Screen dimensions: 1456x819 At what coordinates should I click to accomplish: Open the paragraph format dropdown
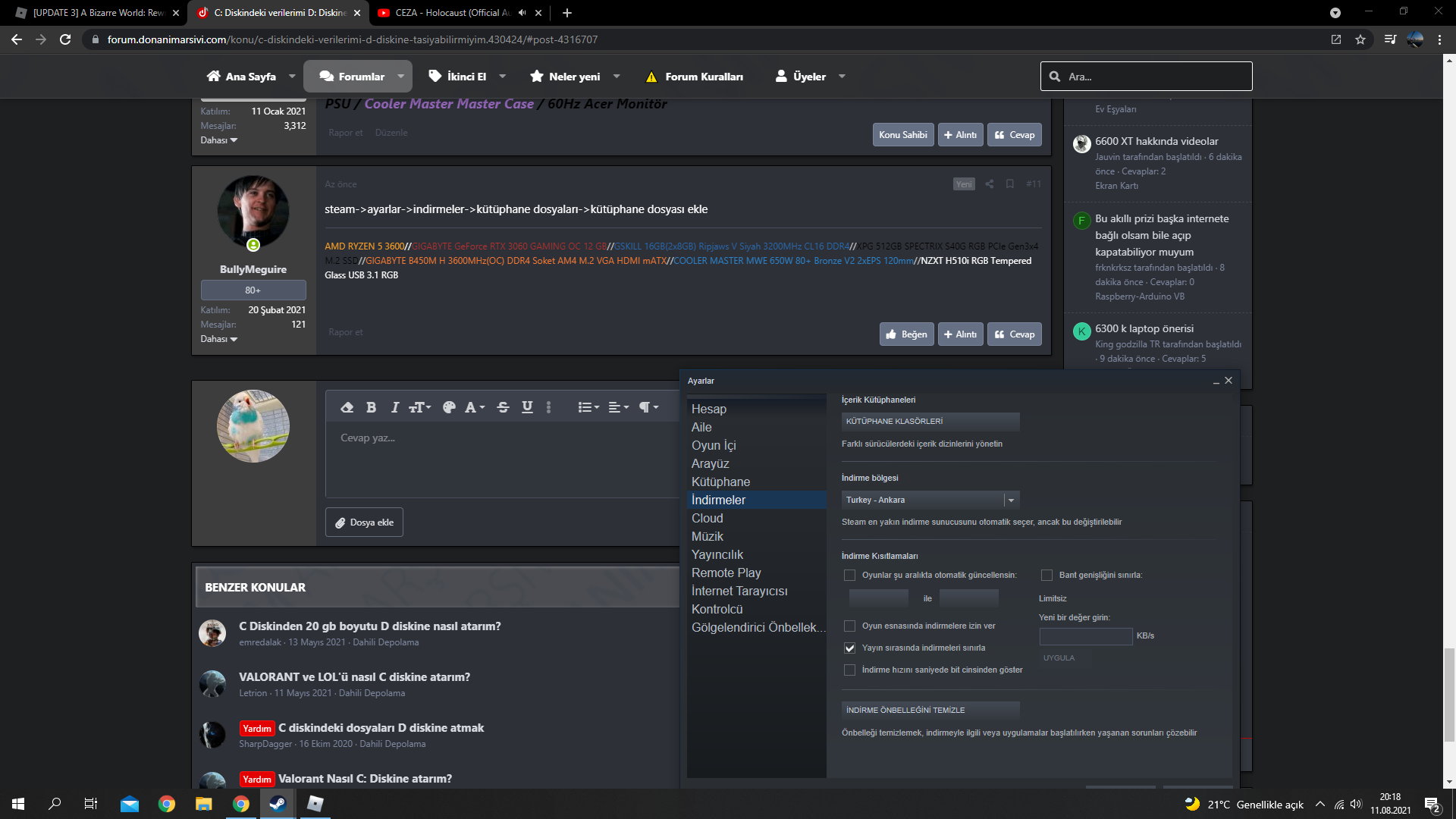(648, 407)
